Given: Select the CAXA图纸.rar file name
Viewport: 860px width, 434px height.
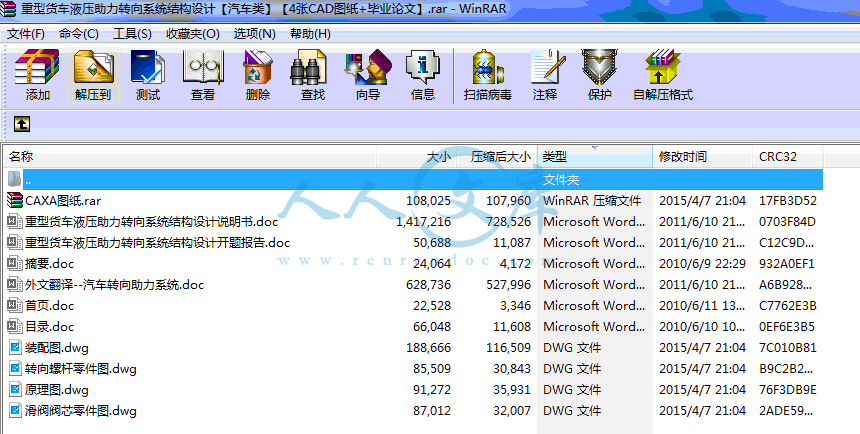Looking at the screenshot, I should [x=63, y=201].
